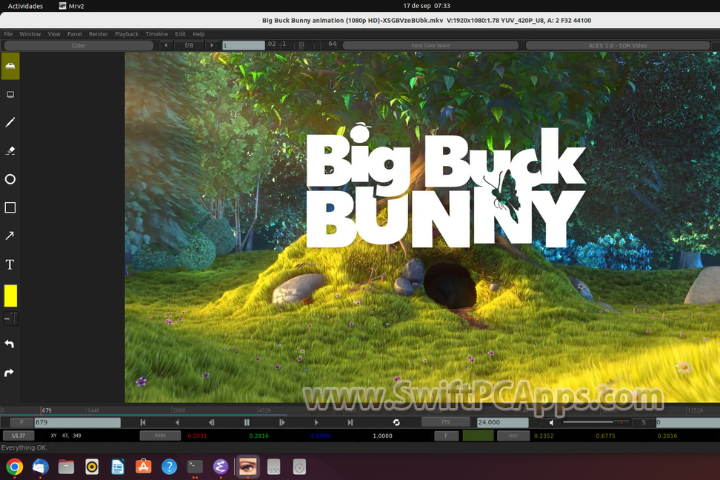Open the yellow pen color swatch

(x=11, y=295)
